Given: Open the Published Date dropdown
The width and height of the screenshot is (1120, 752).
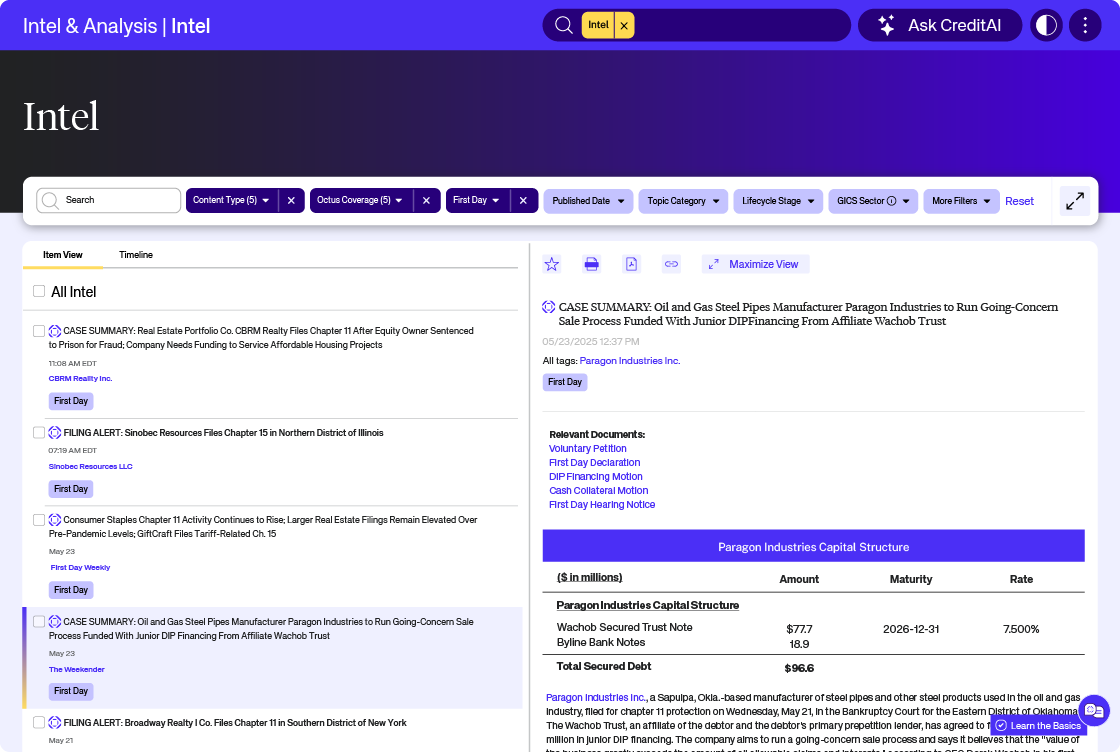Looking at the screenshot, I should tap(588, 201).
